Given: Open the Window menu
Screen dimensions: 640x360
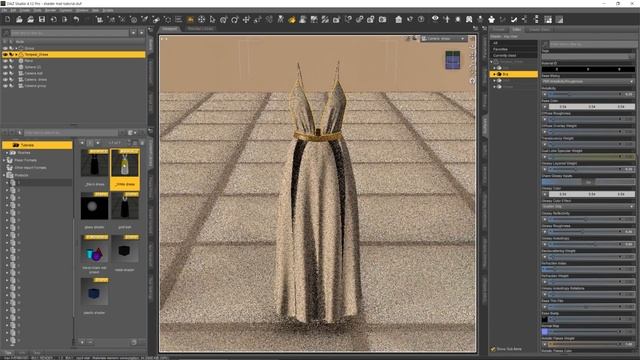Looking at the screenshot, I should [82, 10].
